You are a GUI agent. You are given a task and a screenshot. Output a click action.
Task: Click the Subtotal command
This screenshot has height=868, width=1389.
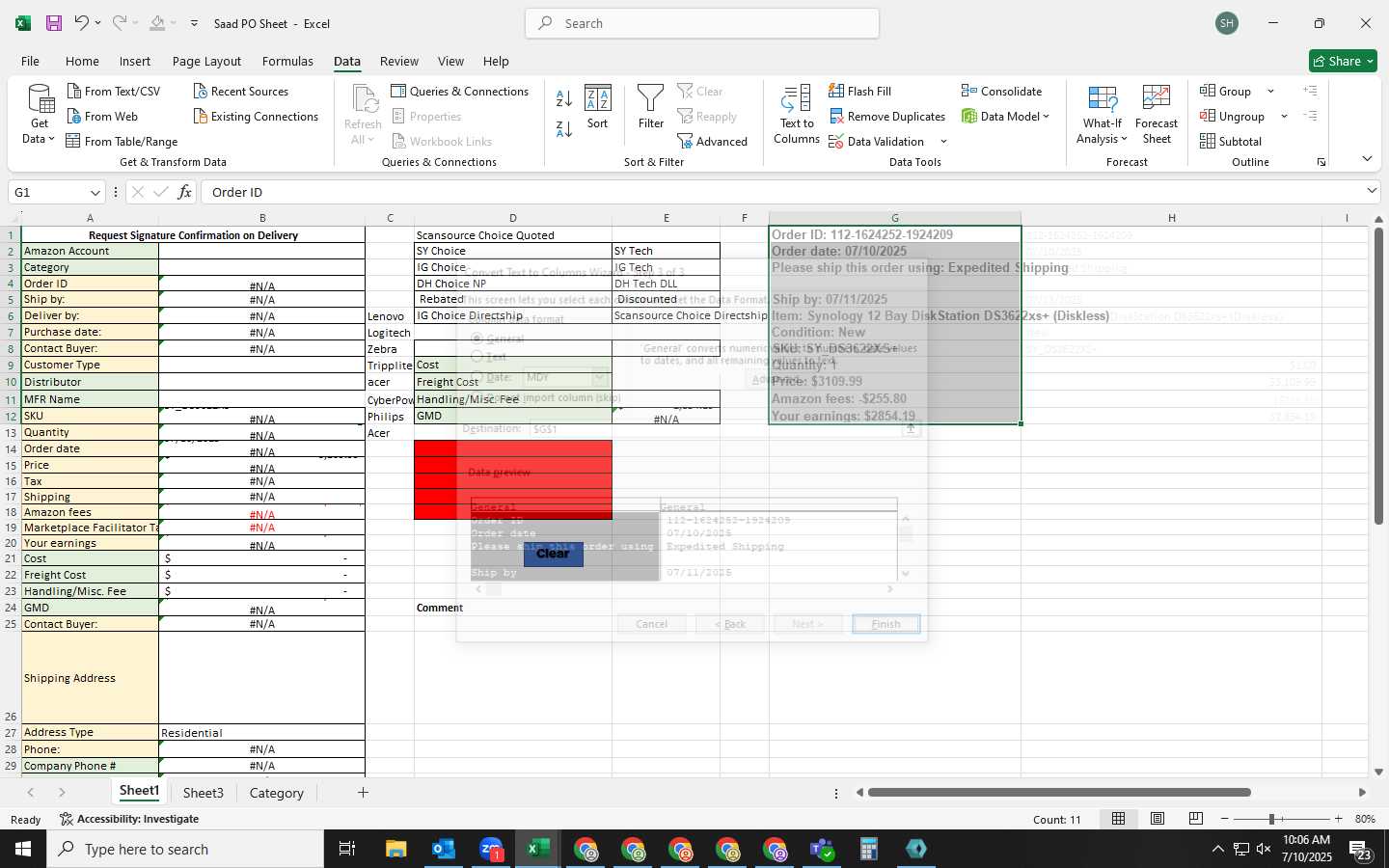point(1231,142)
